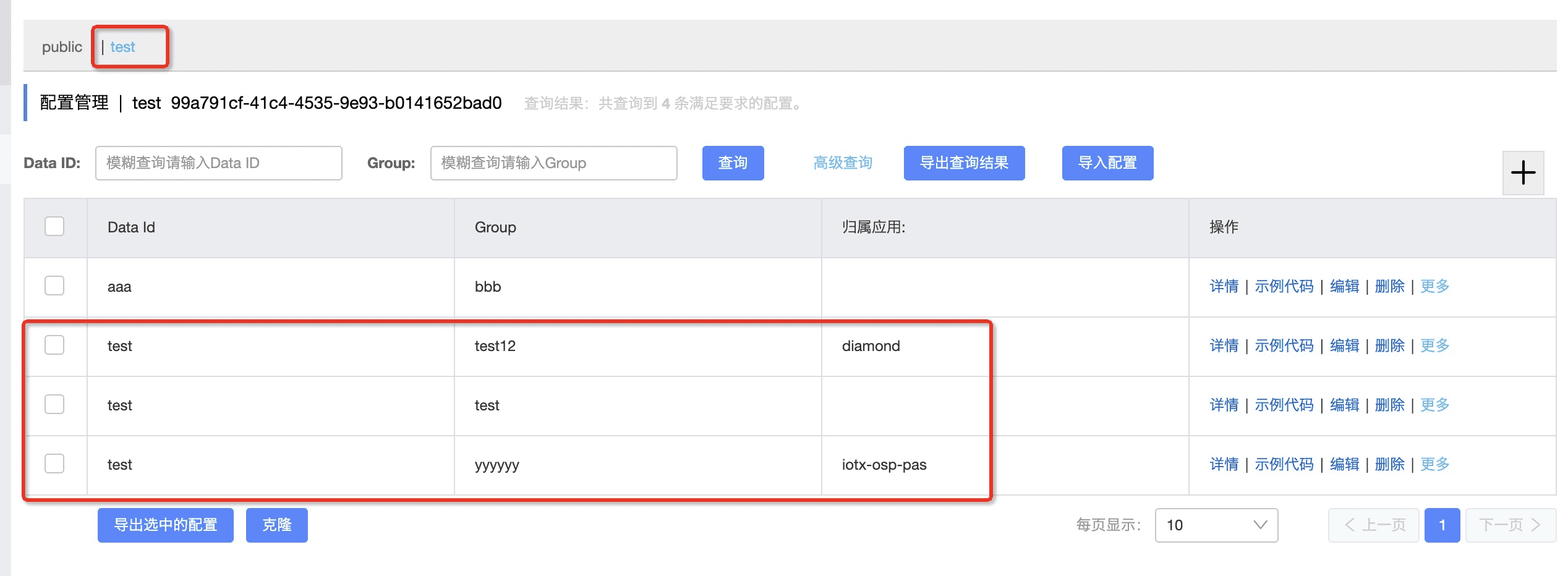
Task: Click the 查询 search button
Action: [x=733, y=163]
